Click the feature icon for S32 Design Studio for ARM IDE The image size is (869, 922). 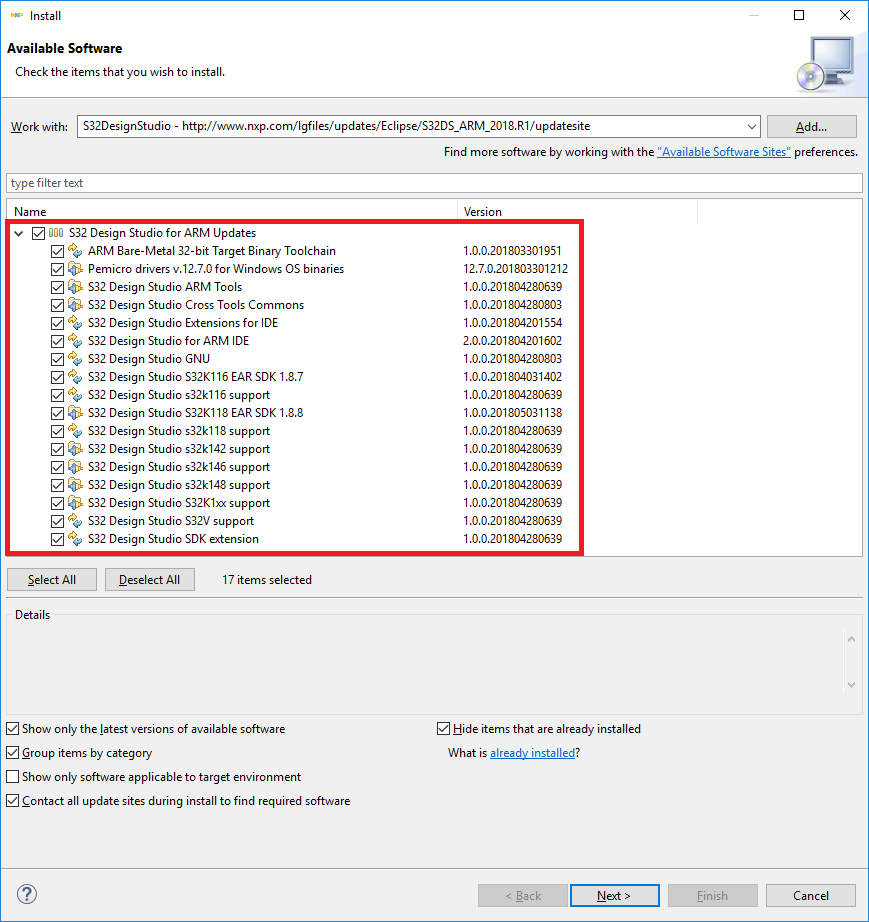[75, 341]
